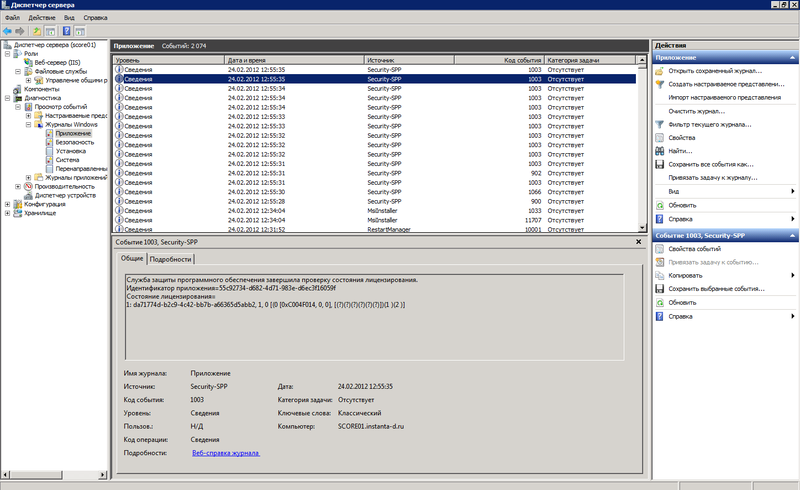Collapse the Журналы Windows tree node
800x490 pixels.
pos(29,125)
